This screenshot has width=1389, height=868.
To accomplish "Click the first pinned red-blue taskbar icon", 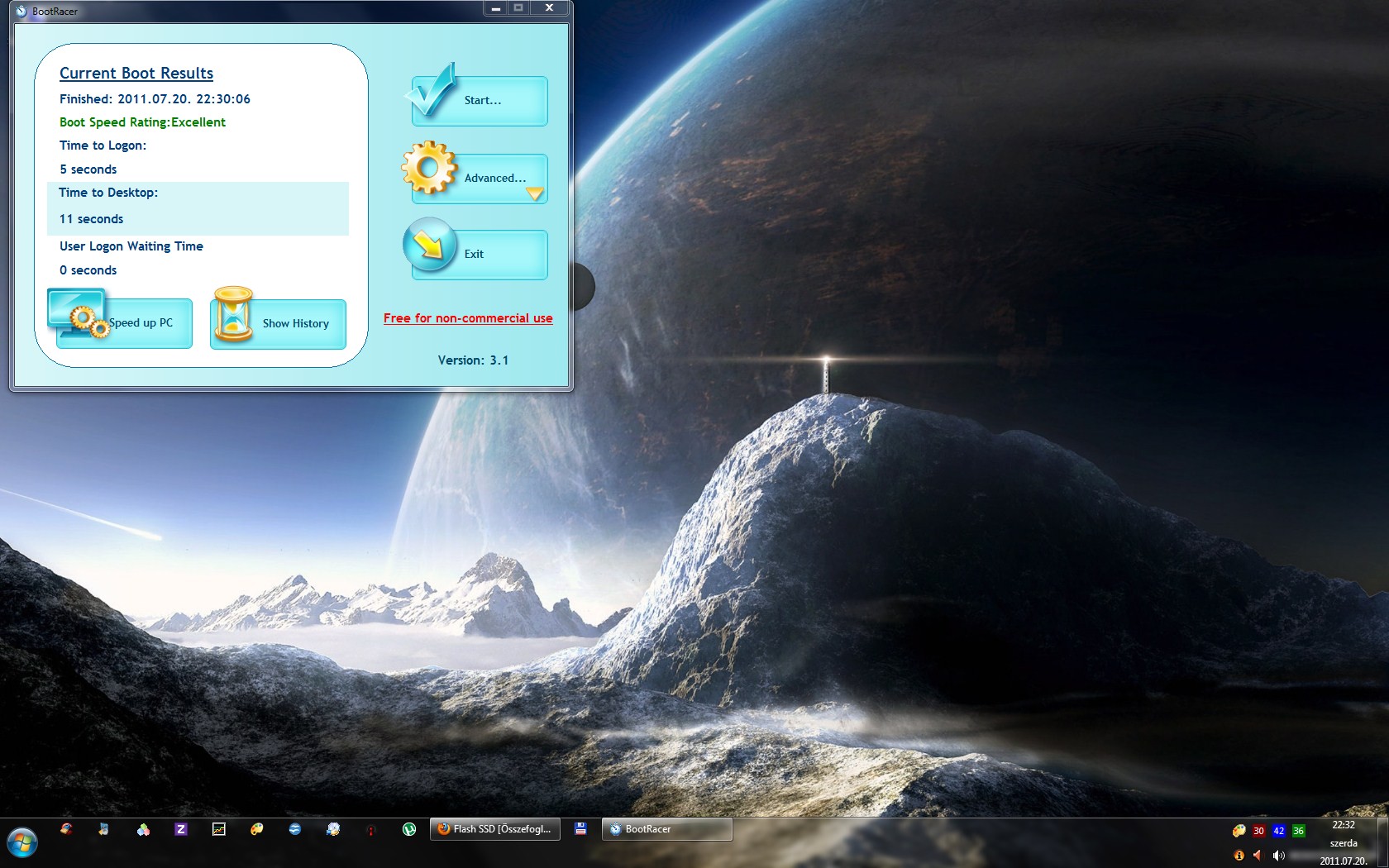I will 66,829.
